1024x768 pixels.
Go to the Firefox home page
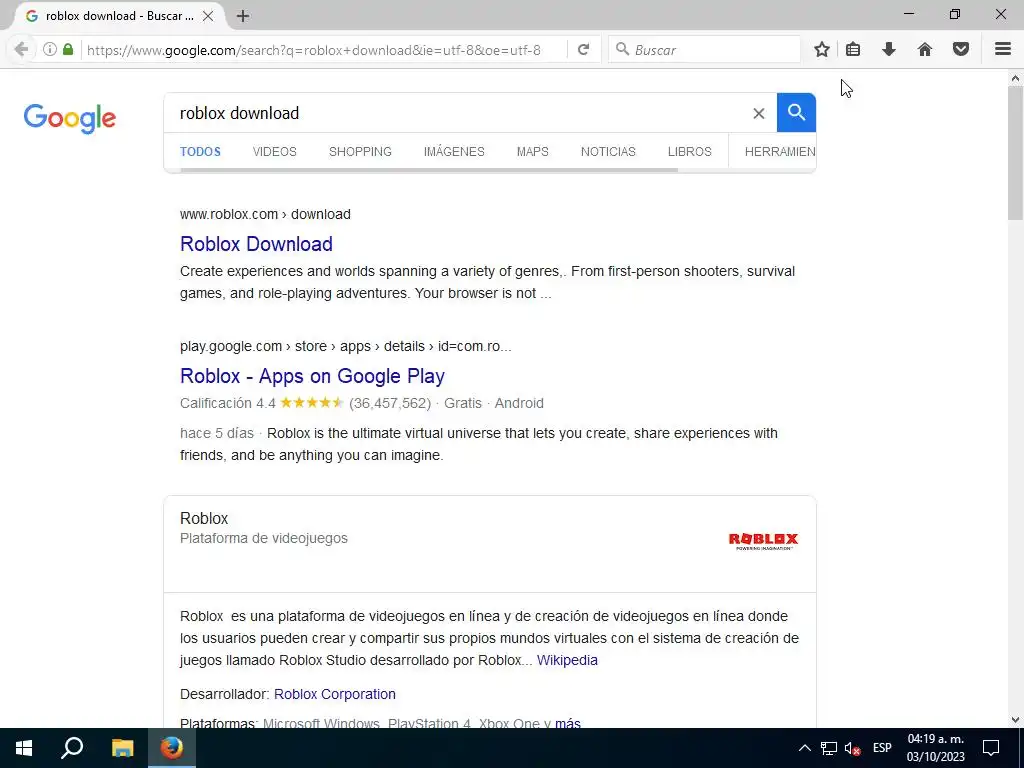[925, 50]
